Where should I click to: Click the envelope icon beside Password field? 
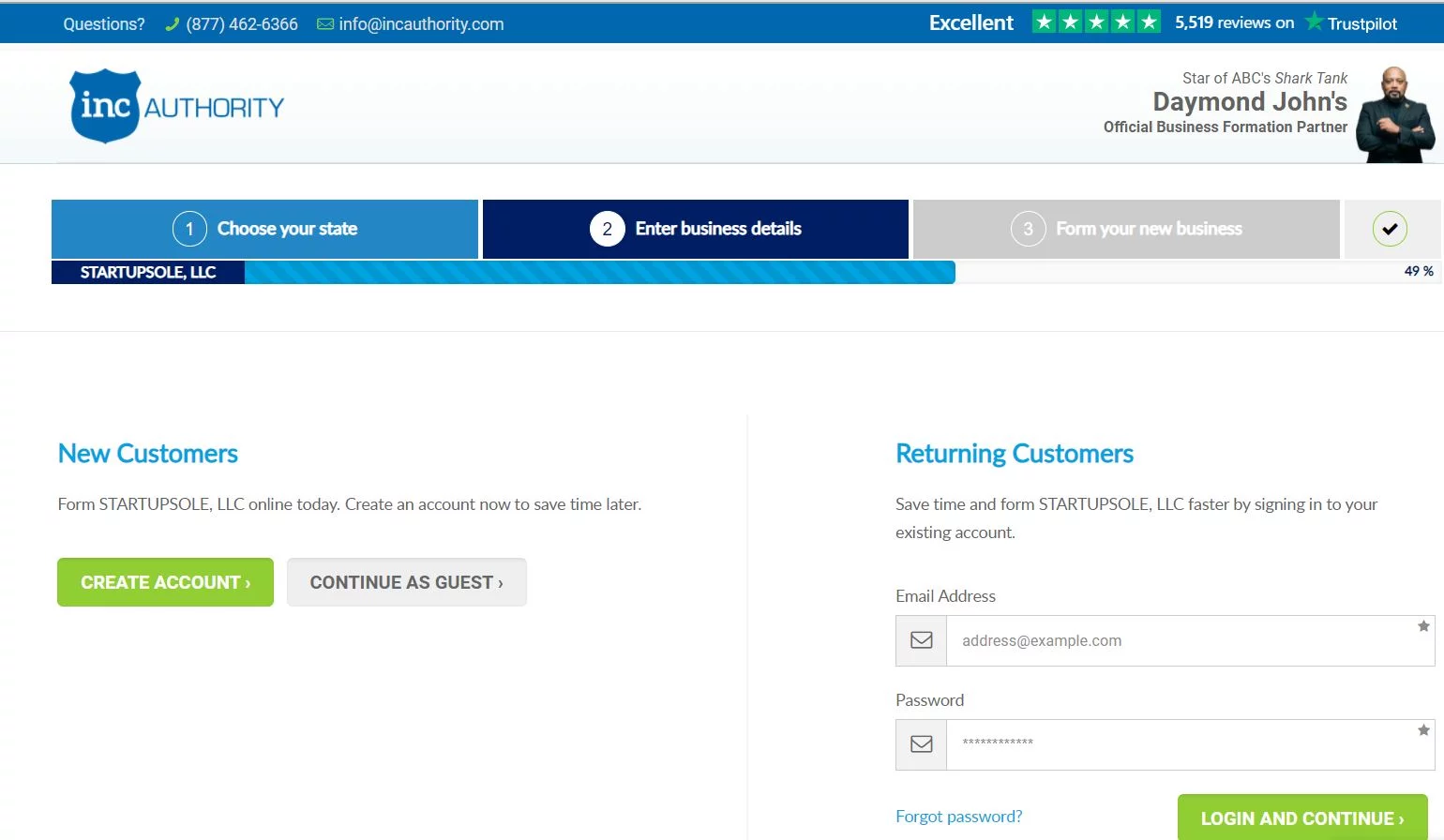[922, 744]
